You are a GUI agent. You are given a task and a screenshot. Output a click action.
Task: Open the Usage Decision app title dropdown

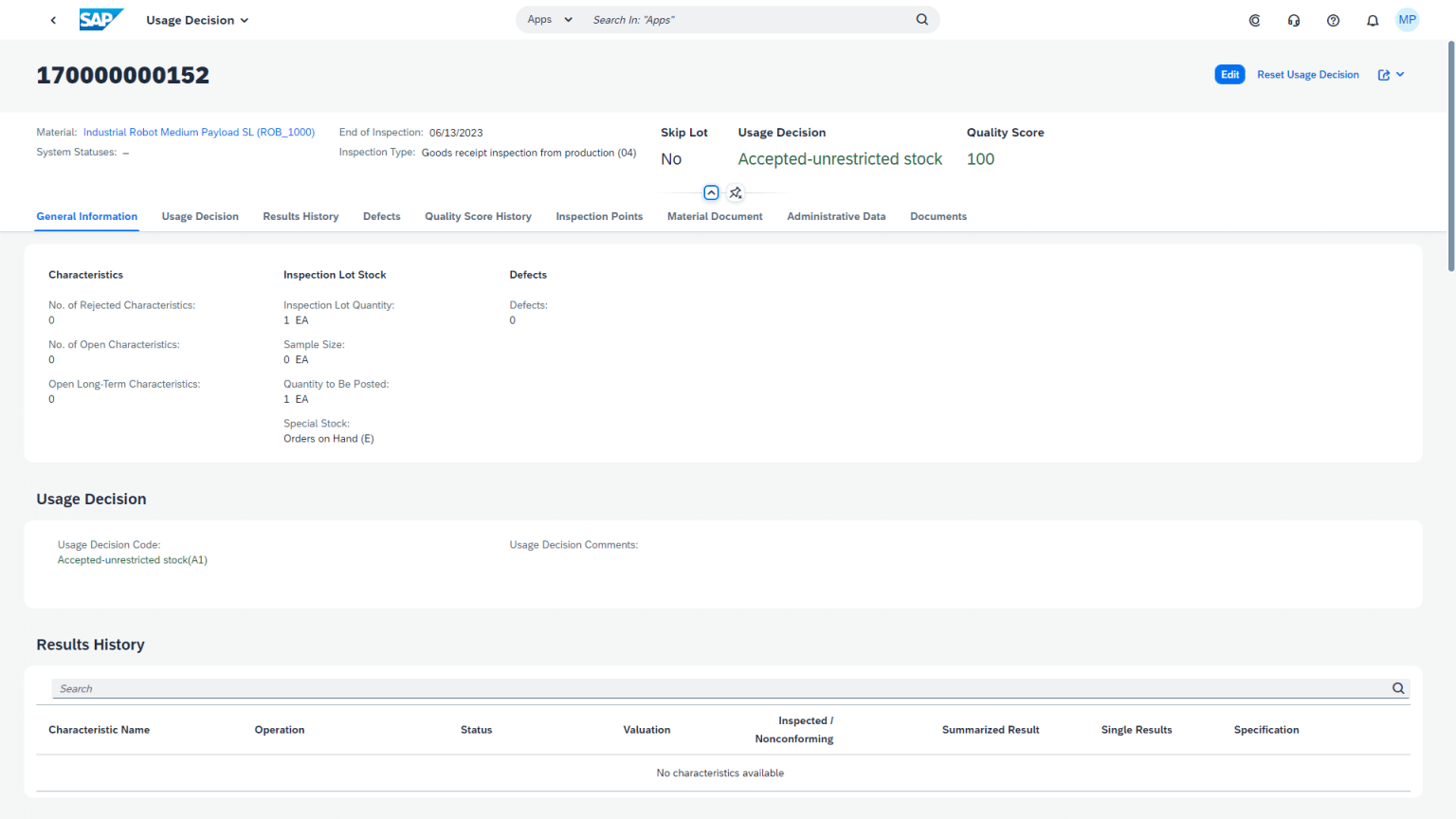tap(197, 19)
